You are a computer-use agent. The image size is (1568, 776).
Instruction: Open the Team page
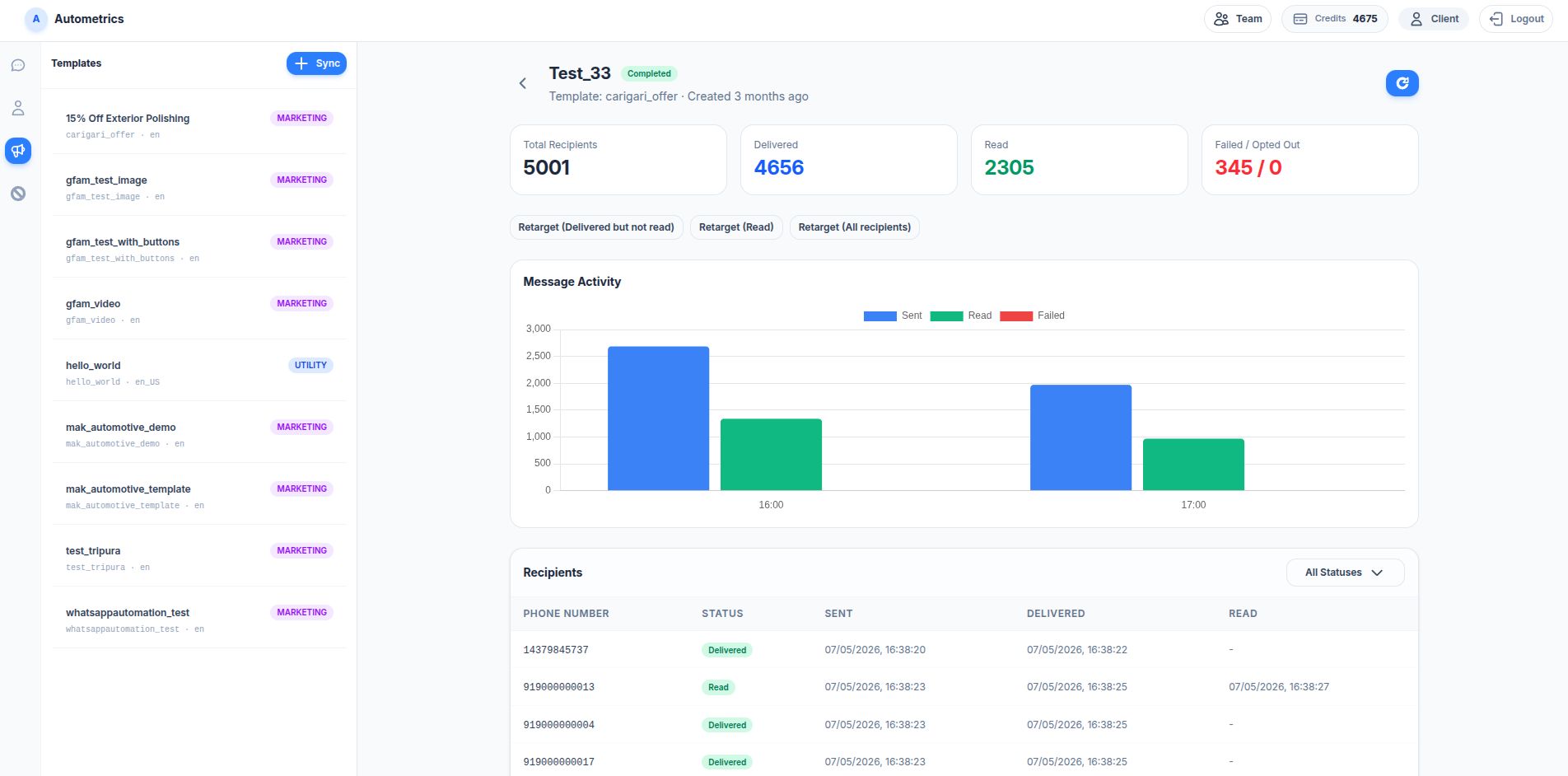click(1238, 19)
